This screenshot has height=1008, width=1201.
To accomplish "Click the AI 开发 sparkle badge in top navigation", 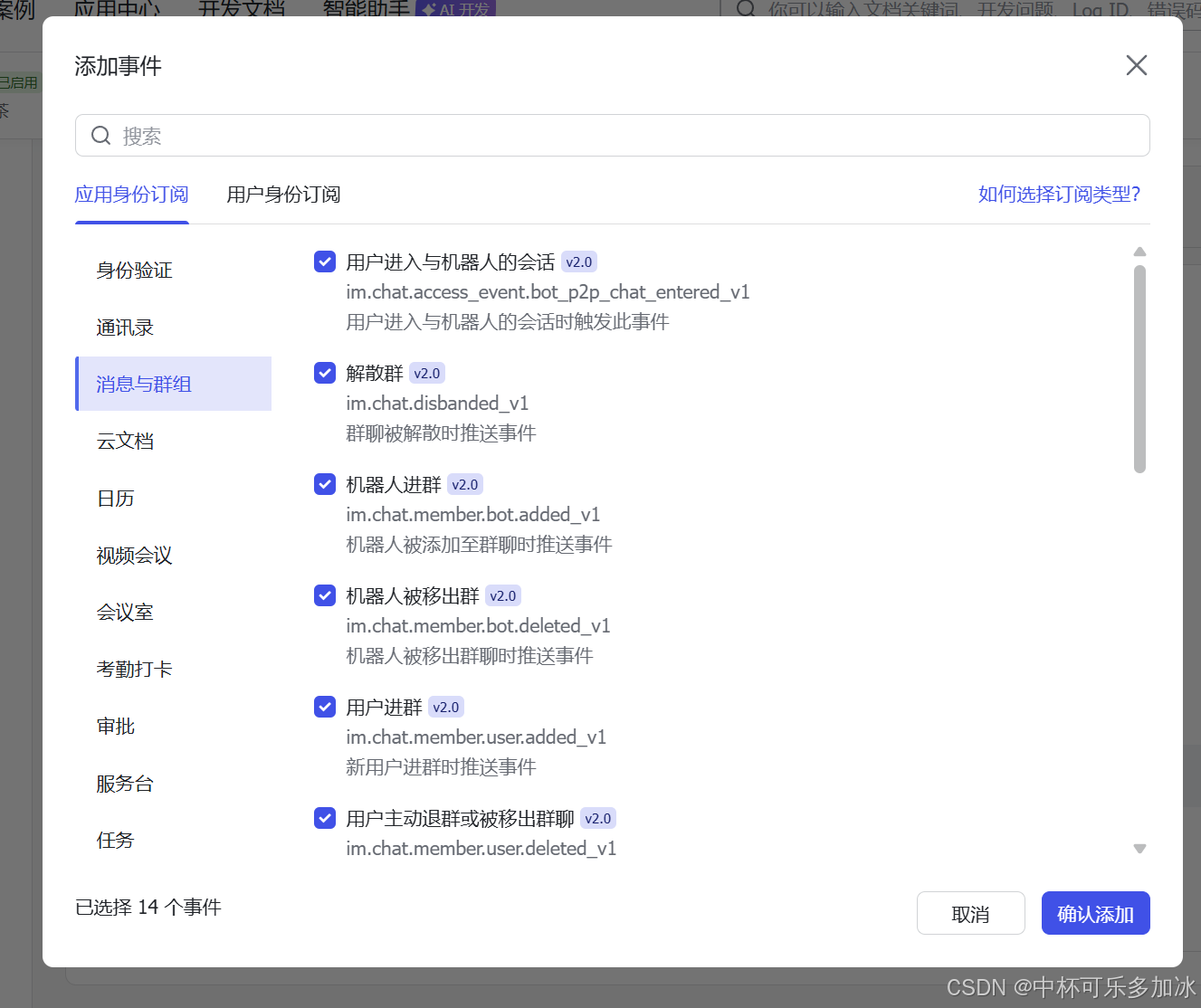I will (454, 8).
